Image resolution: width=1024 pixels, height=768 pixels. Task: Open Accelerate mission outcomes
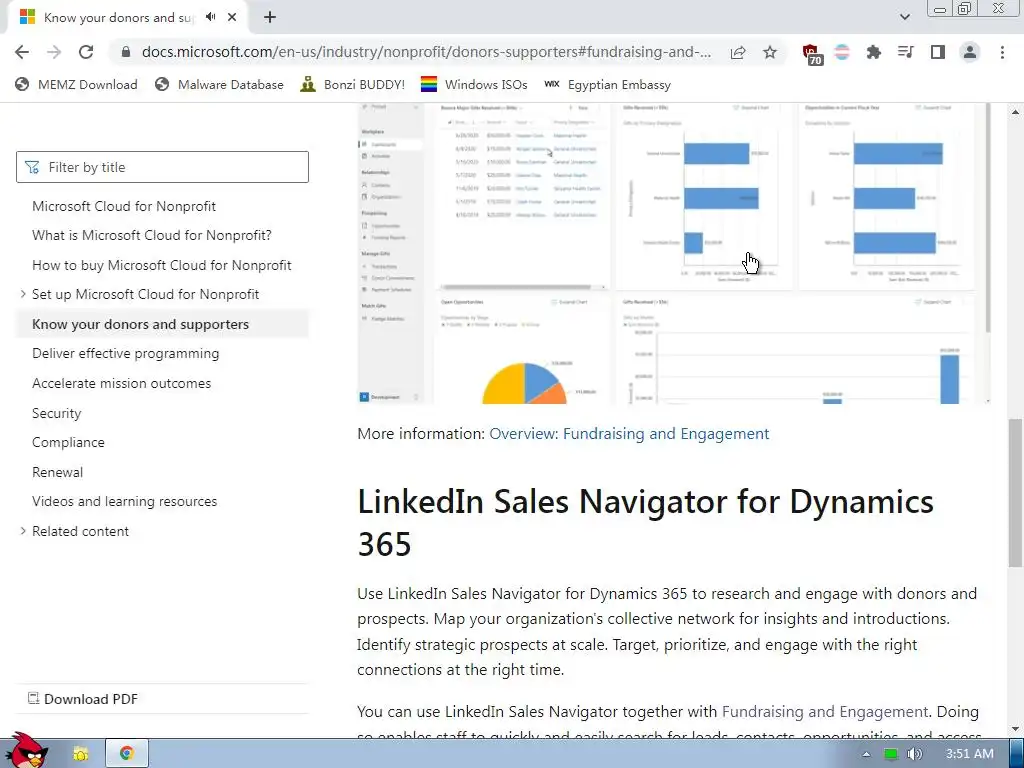(121, 383)
